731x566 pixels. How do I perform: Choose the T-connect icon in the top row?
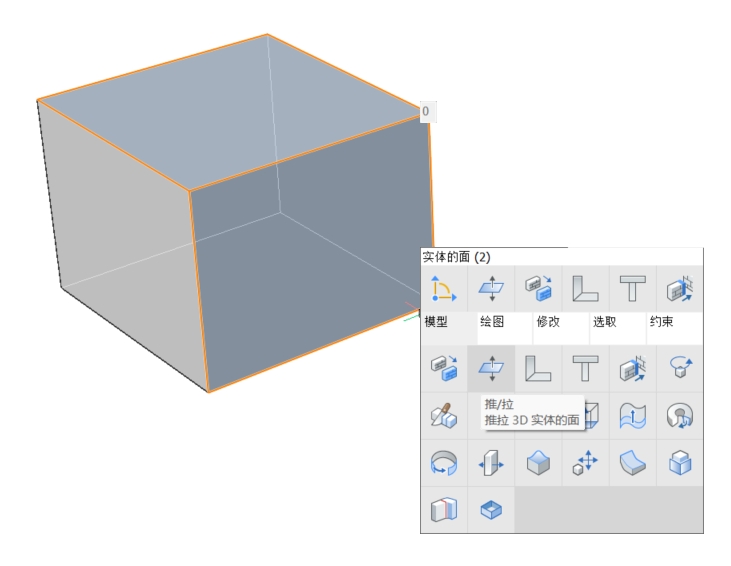633,289
